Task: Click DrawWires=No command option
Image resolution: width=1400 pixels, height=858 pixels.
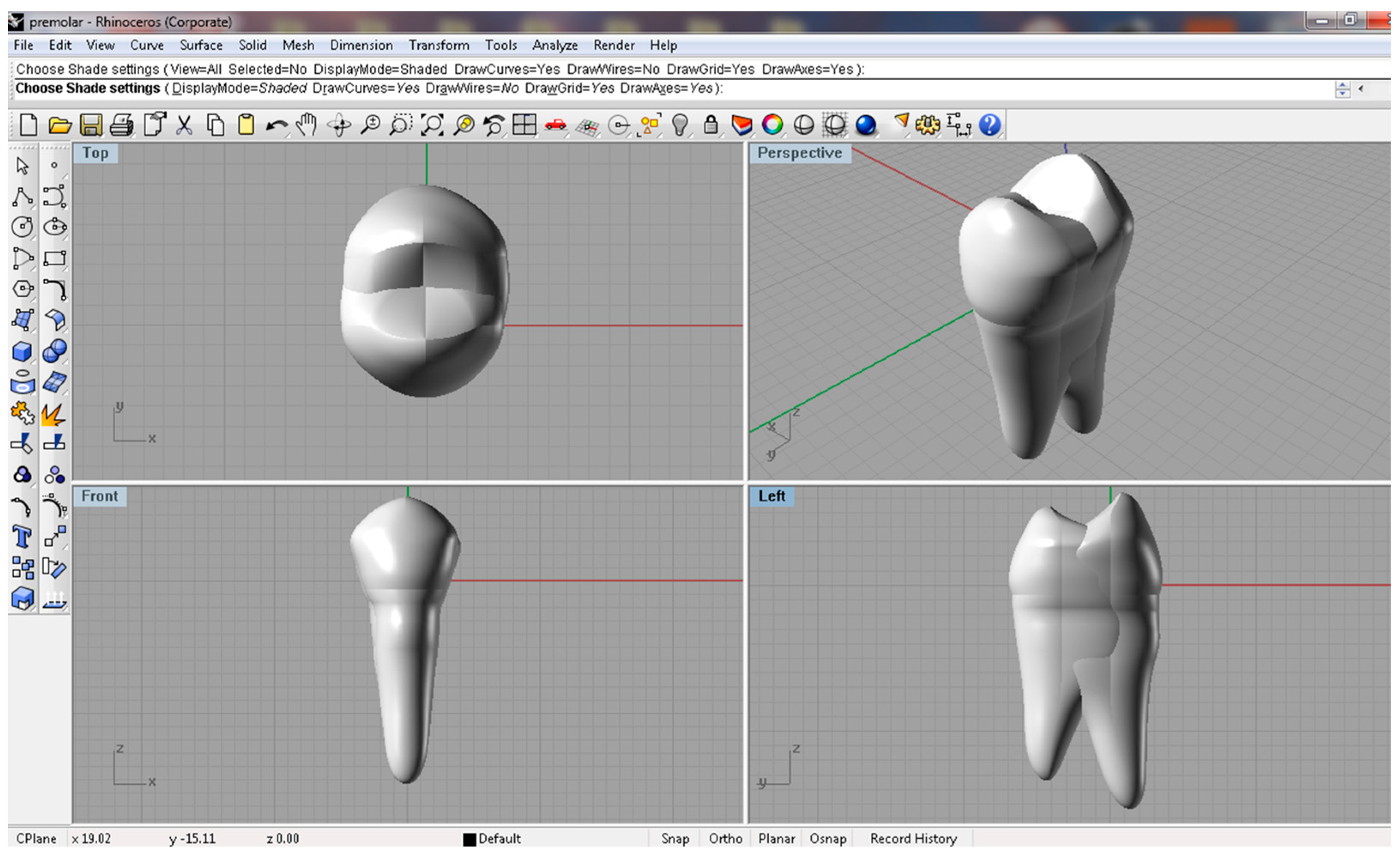Action: [x=472, y=89]
